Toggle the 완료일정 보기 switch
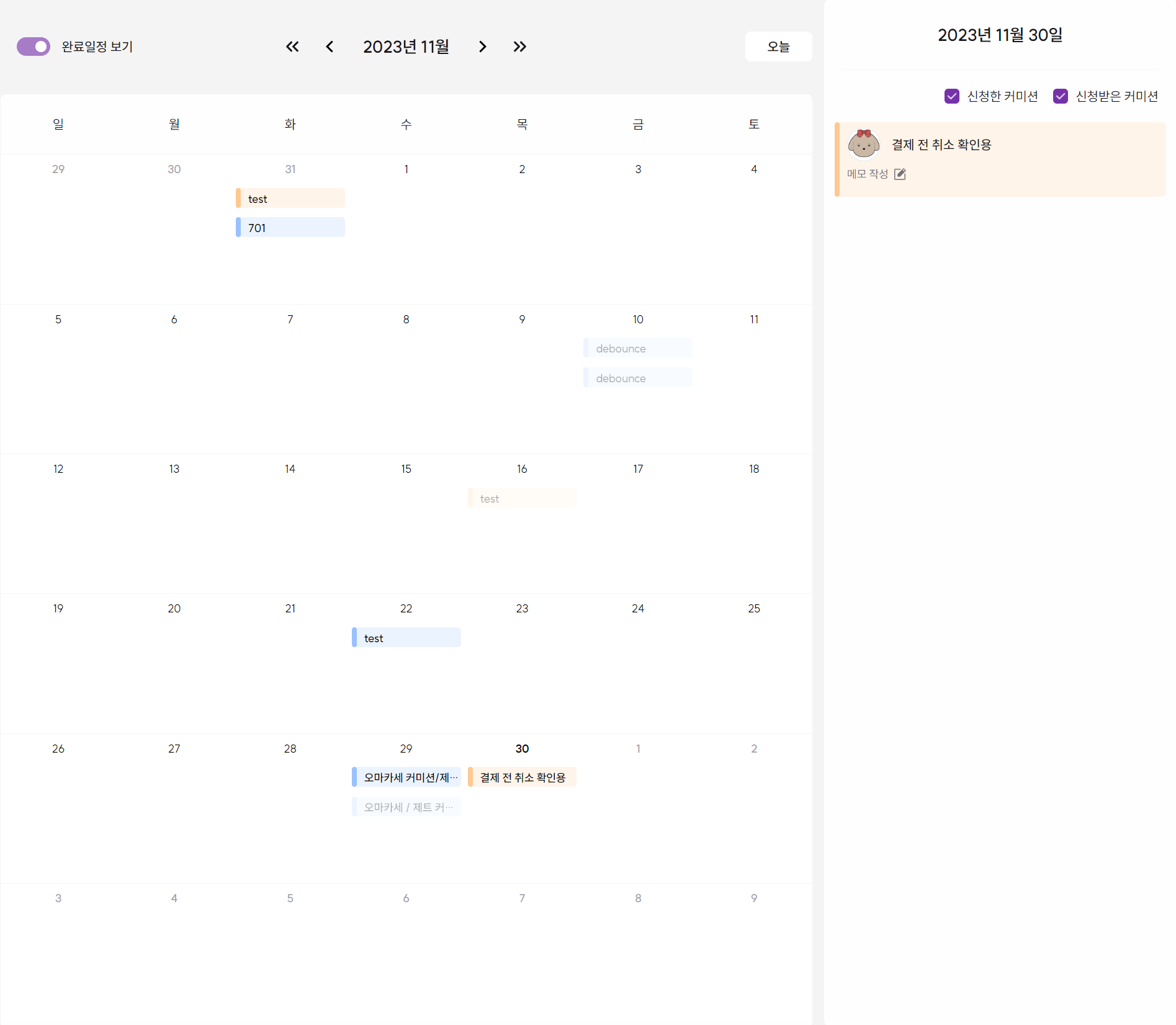Screen dimensions: 1176x1025 tap(34, 47)
